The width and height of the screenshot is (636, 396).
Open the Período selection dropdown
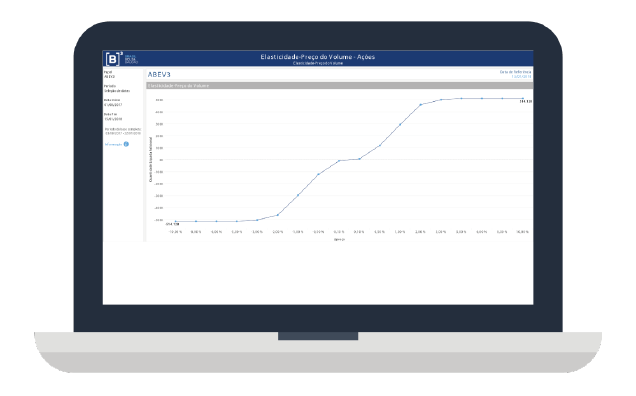click(117, 91)
